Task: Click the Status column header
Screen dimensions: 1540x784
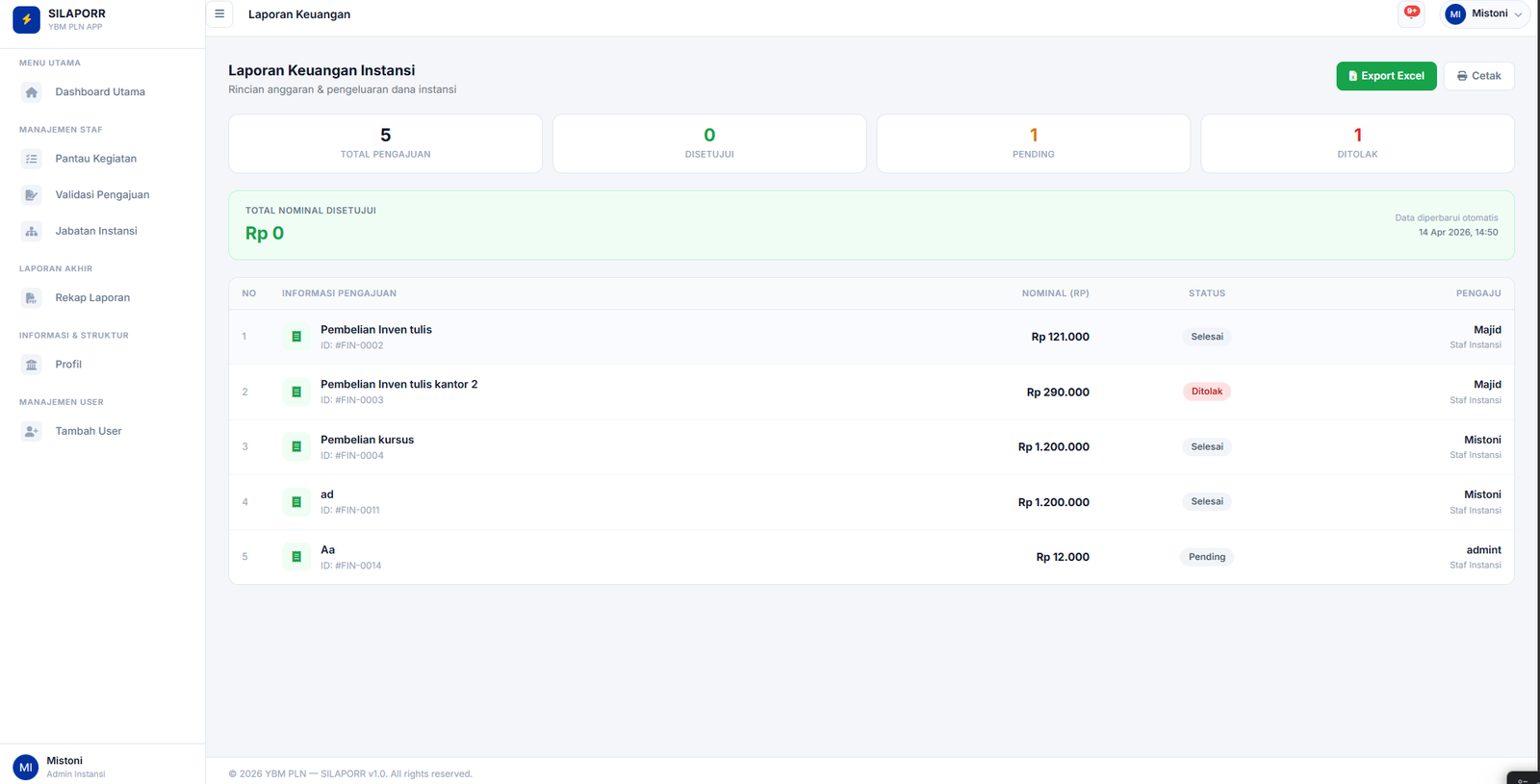Action: click(1207, 293)
